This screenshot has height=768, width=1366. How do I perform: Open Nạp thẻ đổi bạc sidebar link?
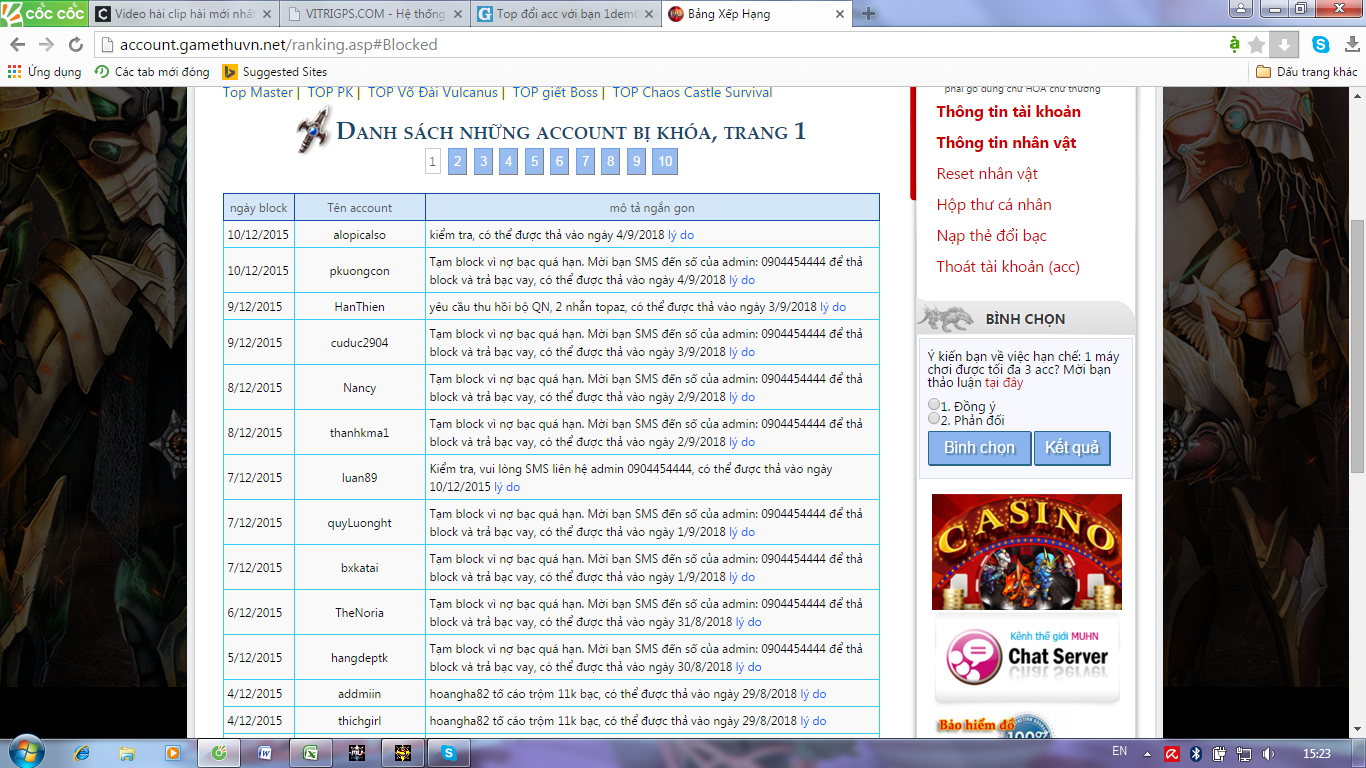991,236
